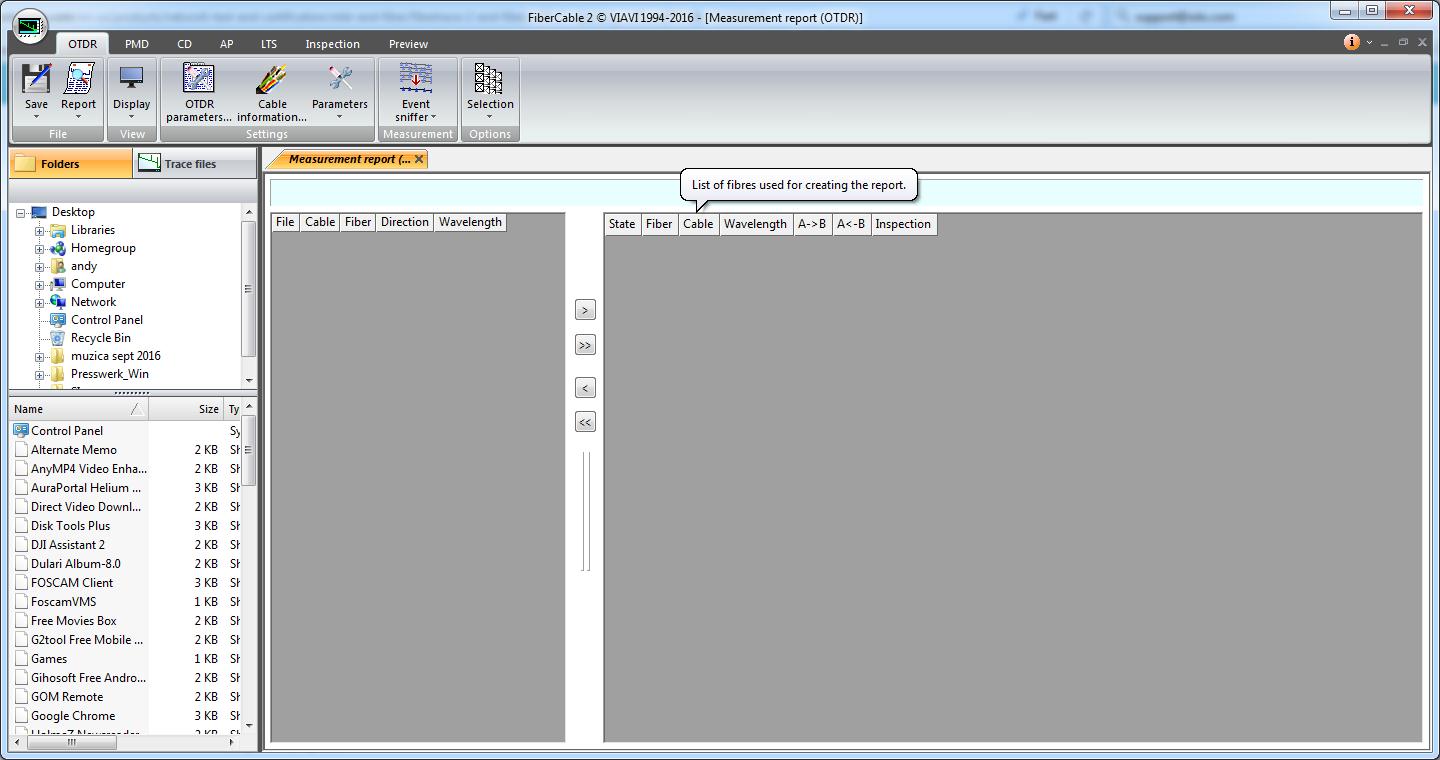Open the Inspection ribbon tab
This screenshot has width=1440, height=760.
[x=332, y=44]
